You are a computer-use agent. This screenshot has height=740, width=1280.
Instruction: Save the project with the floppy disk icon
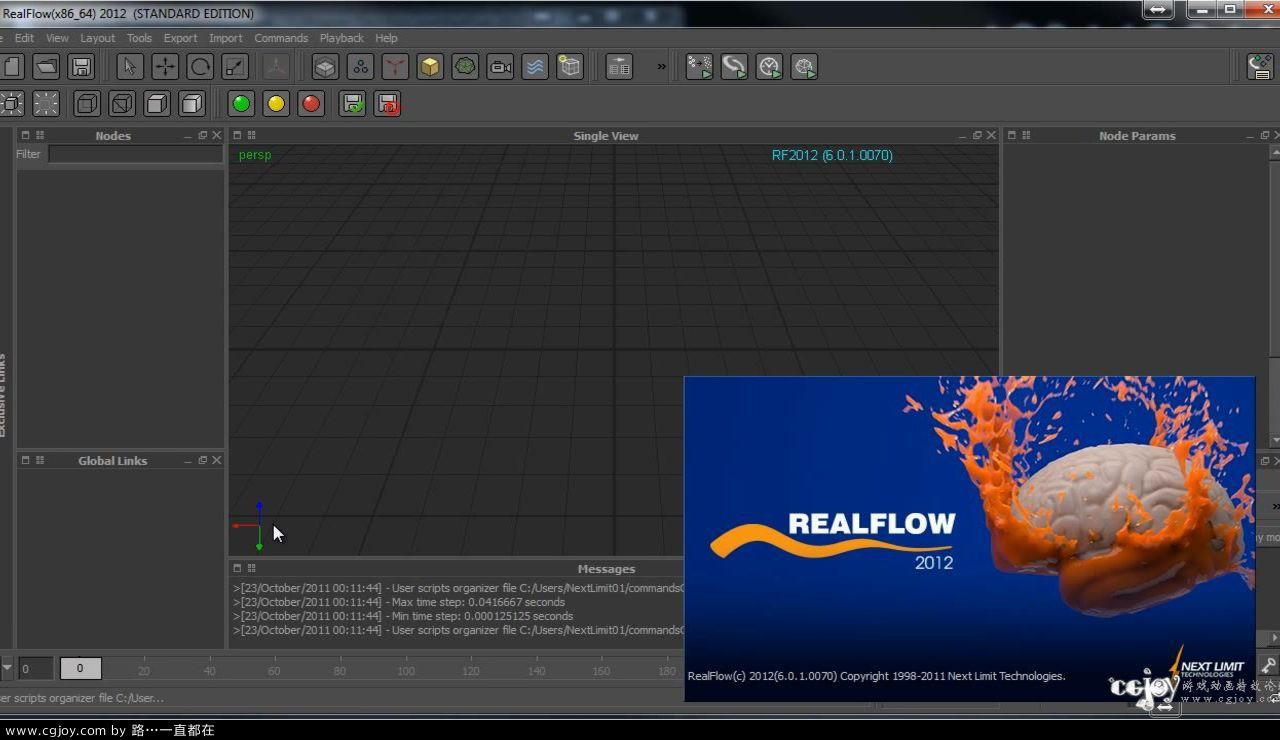81,67
